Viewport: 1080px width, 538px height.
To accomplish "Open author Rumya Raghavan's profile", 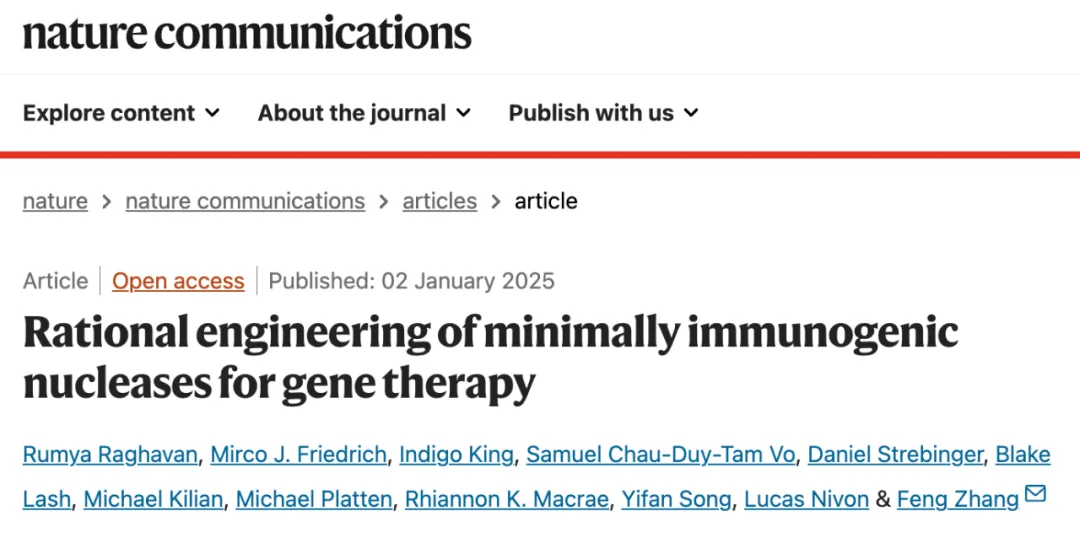I will pyautogui.click(x=110, y=455).
